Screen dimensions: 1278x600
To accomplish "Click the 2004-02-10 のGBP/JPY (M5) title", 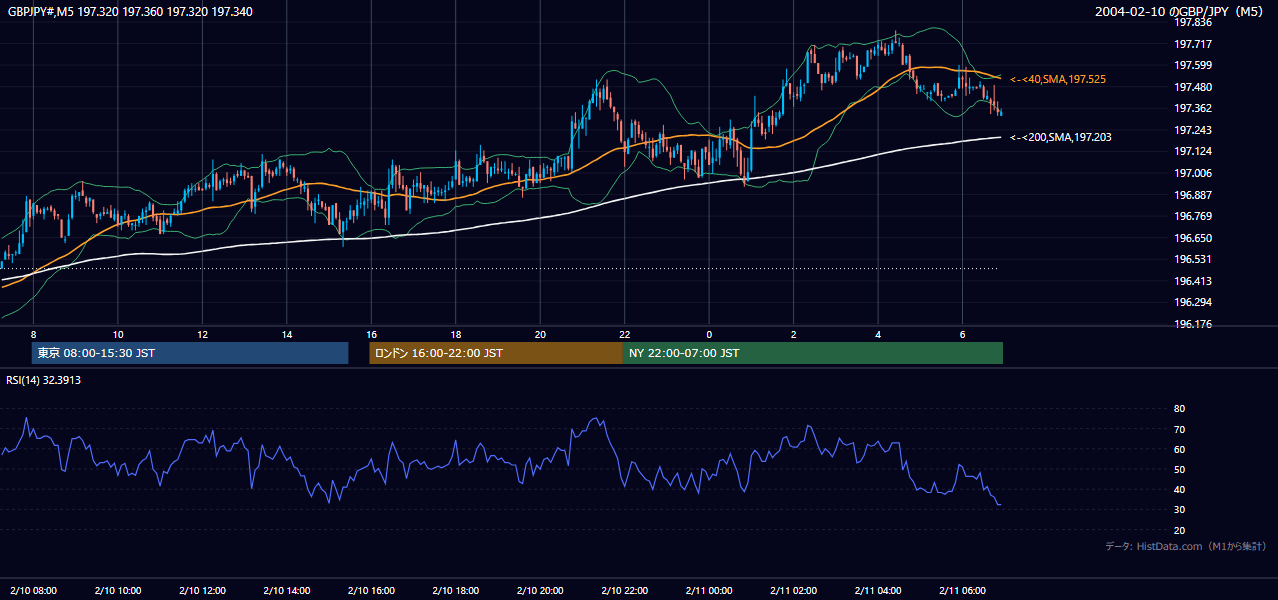I will click(1181, 11).
